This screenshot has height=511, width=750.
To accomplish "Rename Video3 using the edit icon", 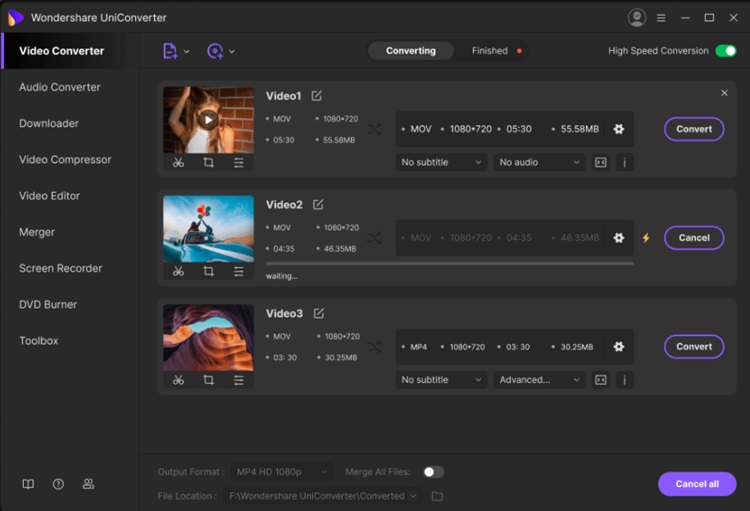I will coord(319,313).
